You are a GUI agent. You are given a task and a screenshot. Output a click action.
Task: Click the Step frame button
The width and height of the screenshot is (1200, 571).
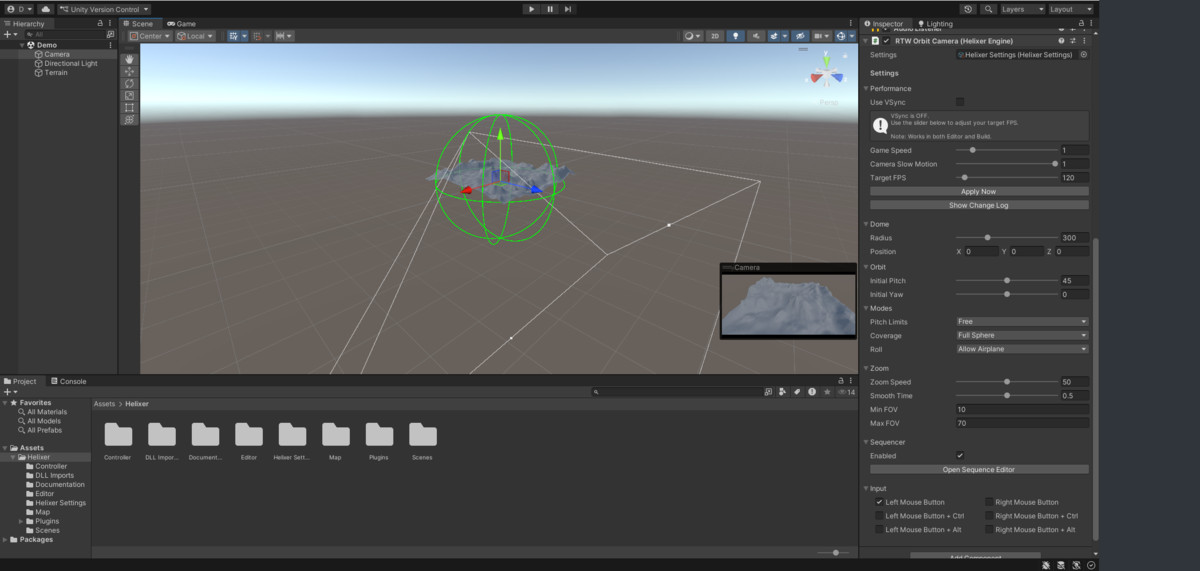pos(568,9)
